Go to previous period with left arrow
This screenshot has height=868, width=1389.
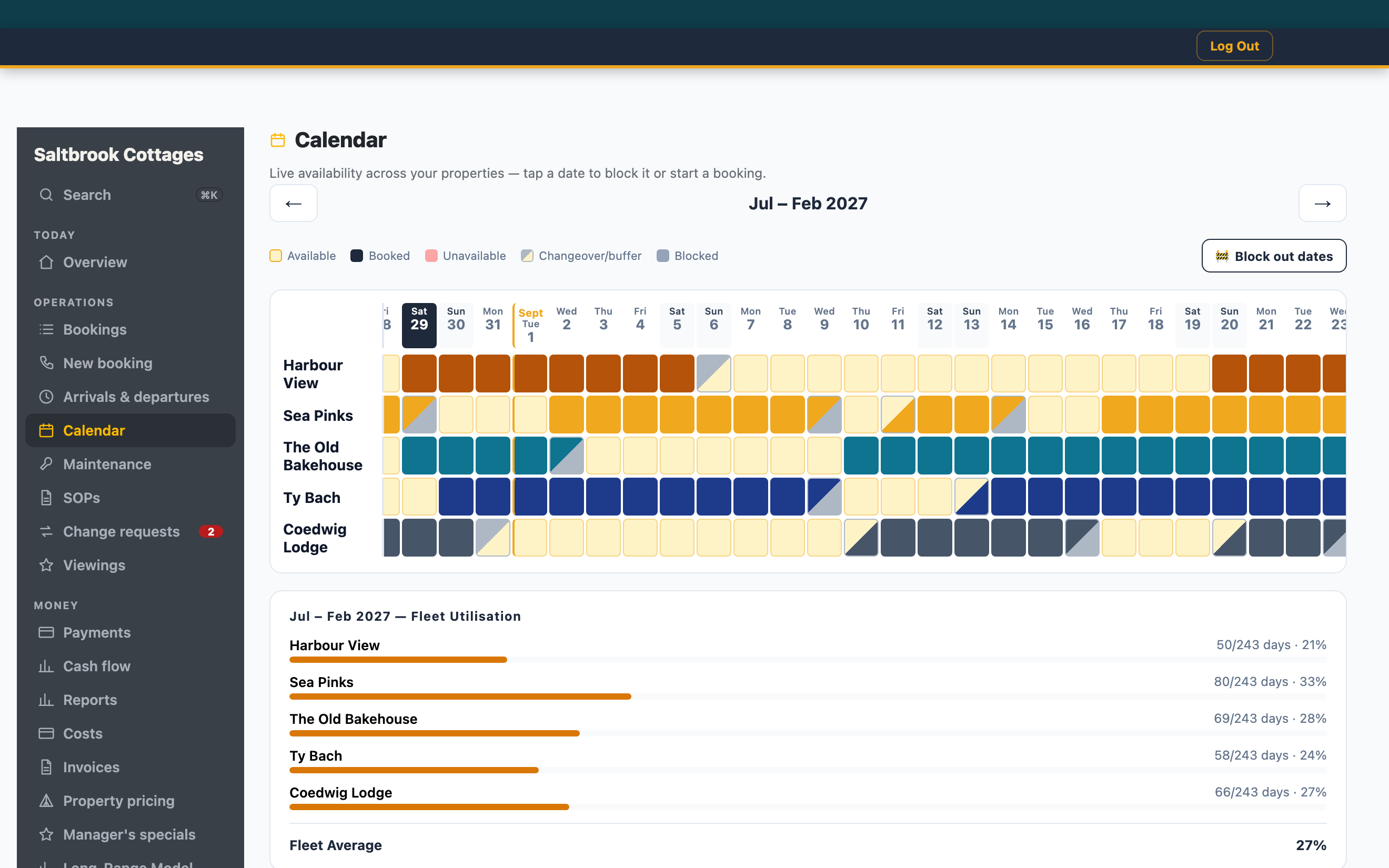click(293, 203)
